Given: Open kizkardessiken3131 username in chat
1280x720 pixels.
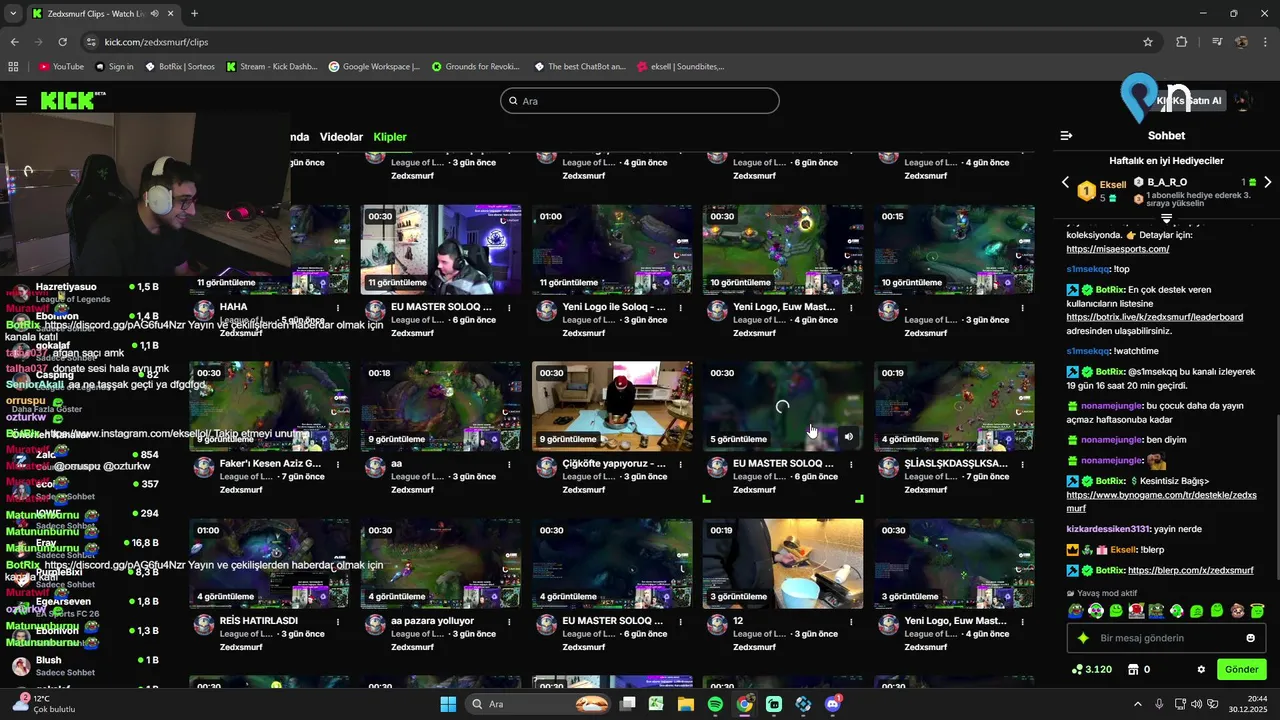Looking at the screenshot, I should coord(1107,529).
